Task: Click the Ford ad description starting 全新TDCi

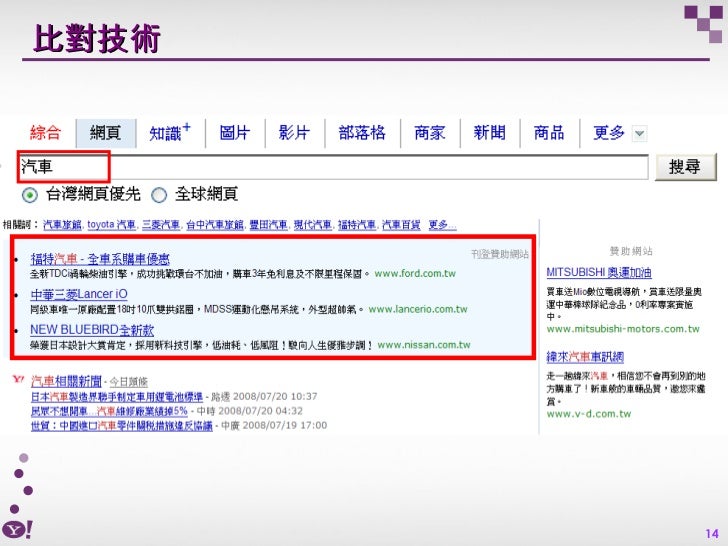Action: (x=200, y=274)
